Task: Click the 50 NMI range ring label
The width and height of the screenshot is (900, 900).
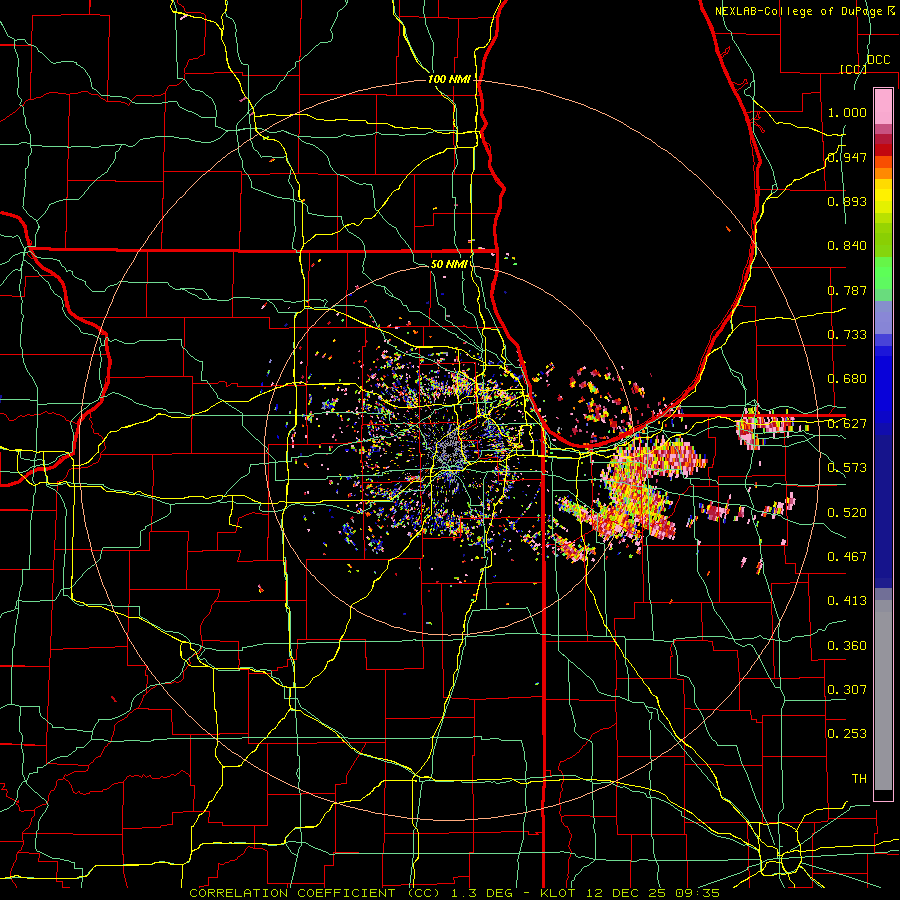Action: 449,264
